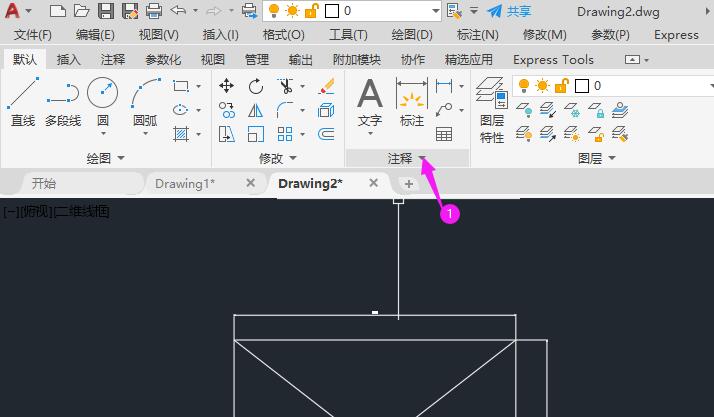This screenshot has width=714, height=417.
Task: Activate the Stretch tool
Action: [226, 134]
